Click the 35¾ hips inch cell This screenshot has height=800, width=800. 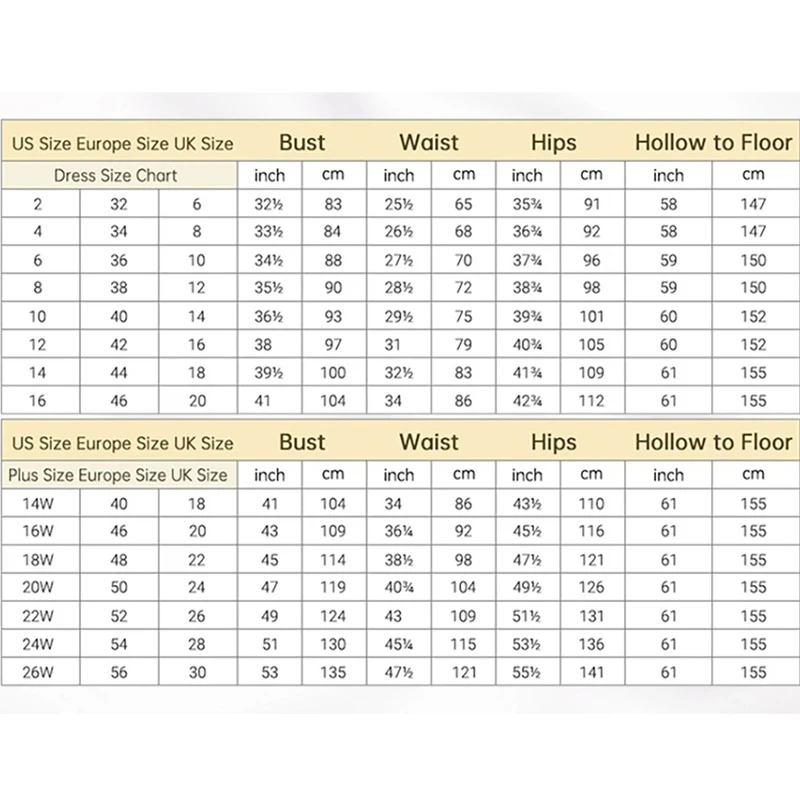(527, 204)
